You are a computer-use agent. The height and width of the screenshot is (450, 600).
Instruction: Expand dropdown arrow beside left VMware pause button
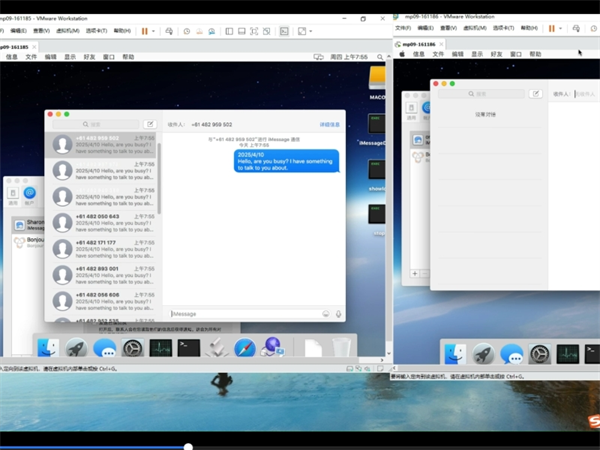pos(154,31)
